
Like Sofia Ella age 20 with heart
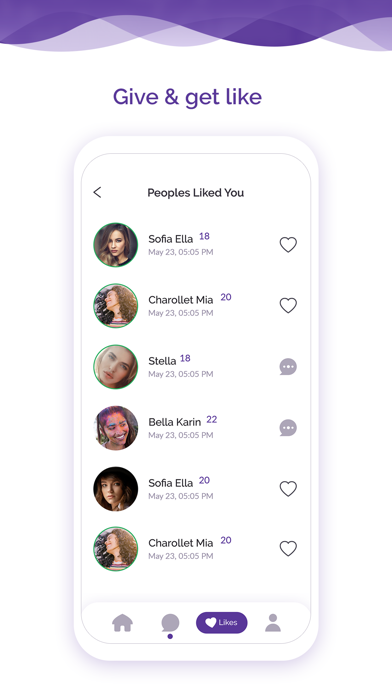(288, 489)
